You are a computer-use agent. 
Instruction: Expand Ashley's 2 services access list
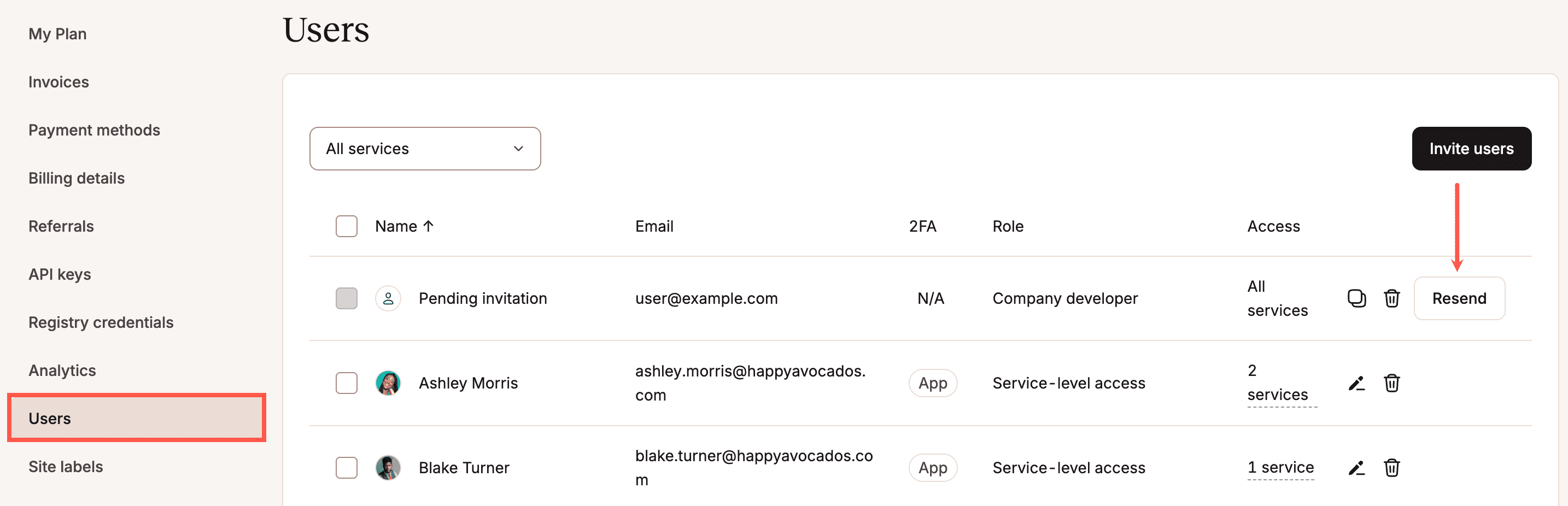[x=1277, y=383]
